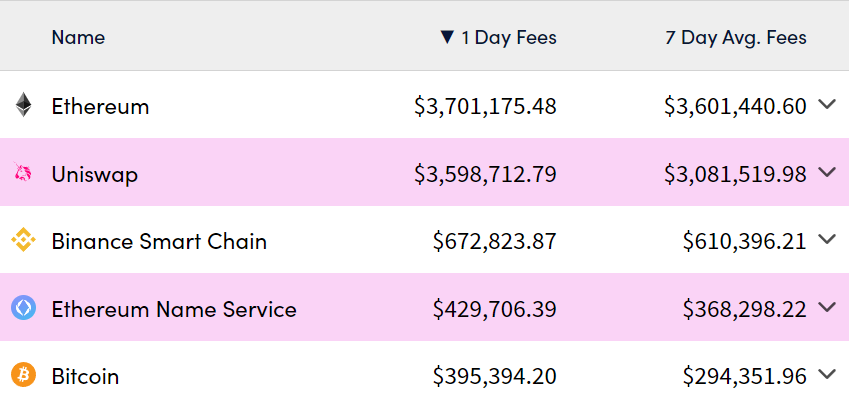Click the pink Uniswap unicorn icon
Image resolution: width=849 pixels, height=408 pixels.
[x=23, y=173]
